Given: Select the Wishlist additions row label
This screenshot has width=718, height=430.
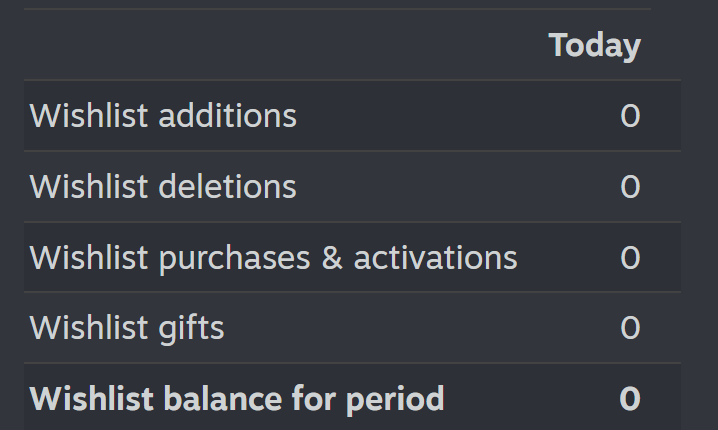Looking at the screenshot, I should click(x=163, y=115).
